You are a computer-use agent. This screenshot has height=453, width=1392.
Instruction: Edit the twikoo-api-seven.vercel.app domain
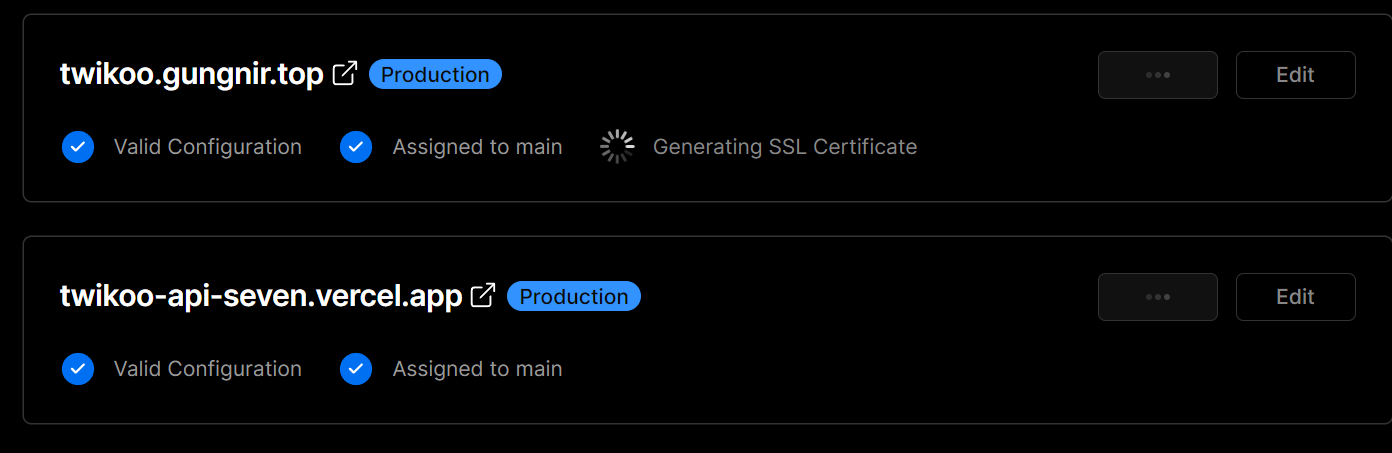click(1296, 297)
